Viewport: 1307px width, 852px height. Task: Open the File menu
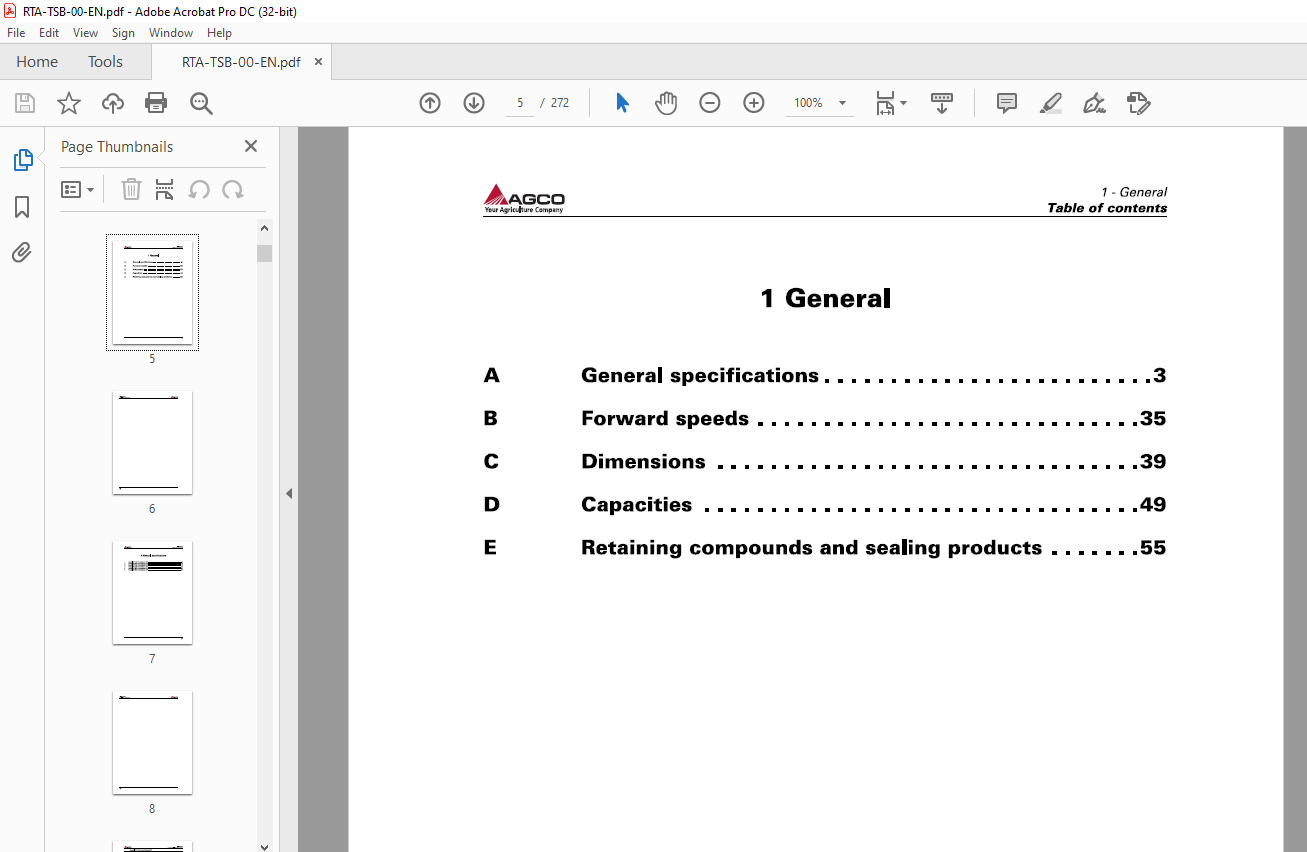(16, 33)
